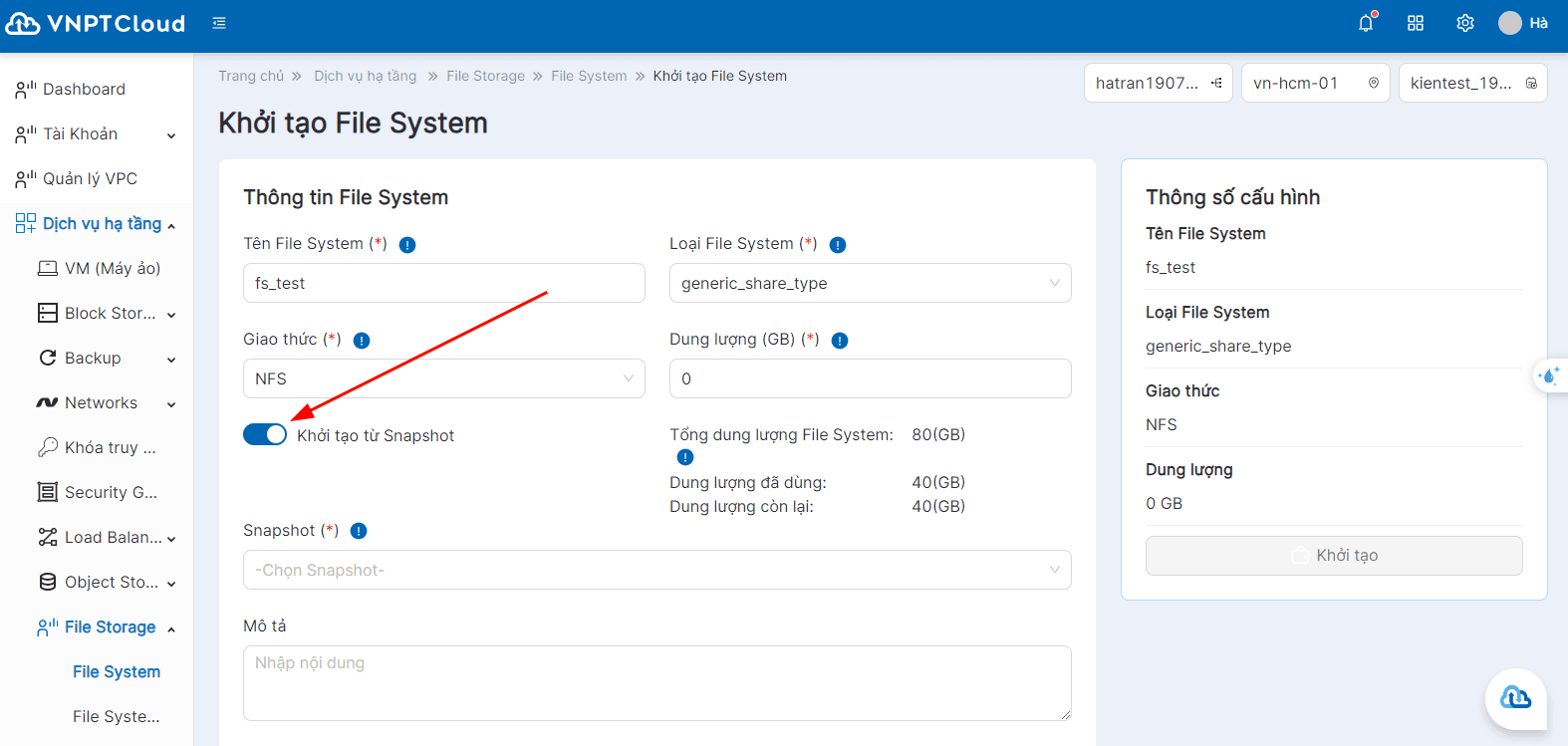Click the floating water-drop widget at right edge
The width and height of the screenshot is (1568, 746).
(1550, 376)
